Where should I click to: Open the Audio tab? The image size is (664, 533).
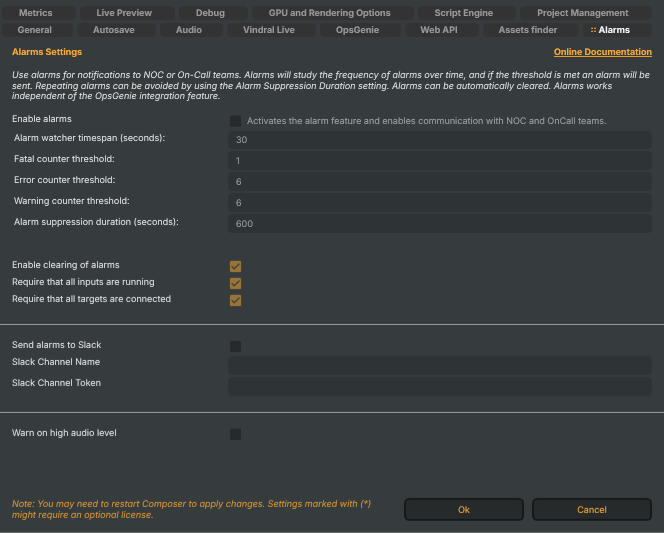191,30
